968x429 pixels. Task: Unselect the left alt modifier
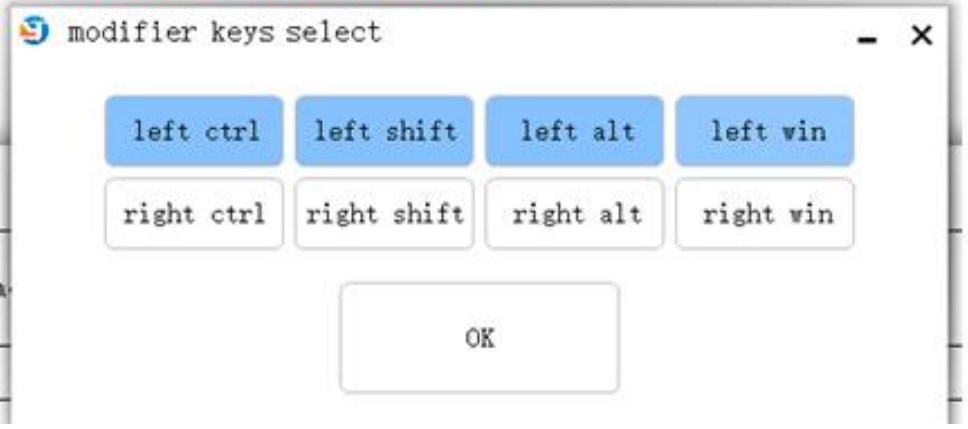coord(575,131)
